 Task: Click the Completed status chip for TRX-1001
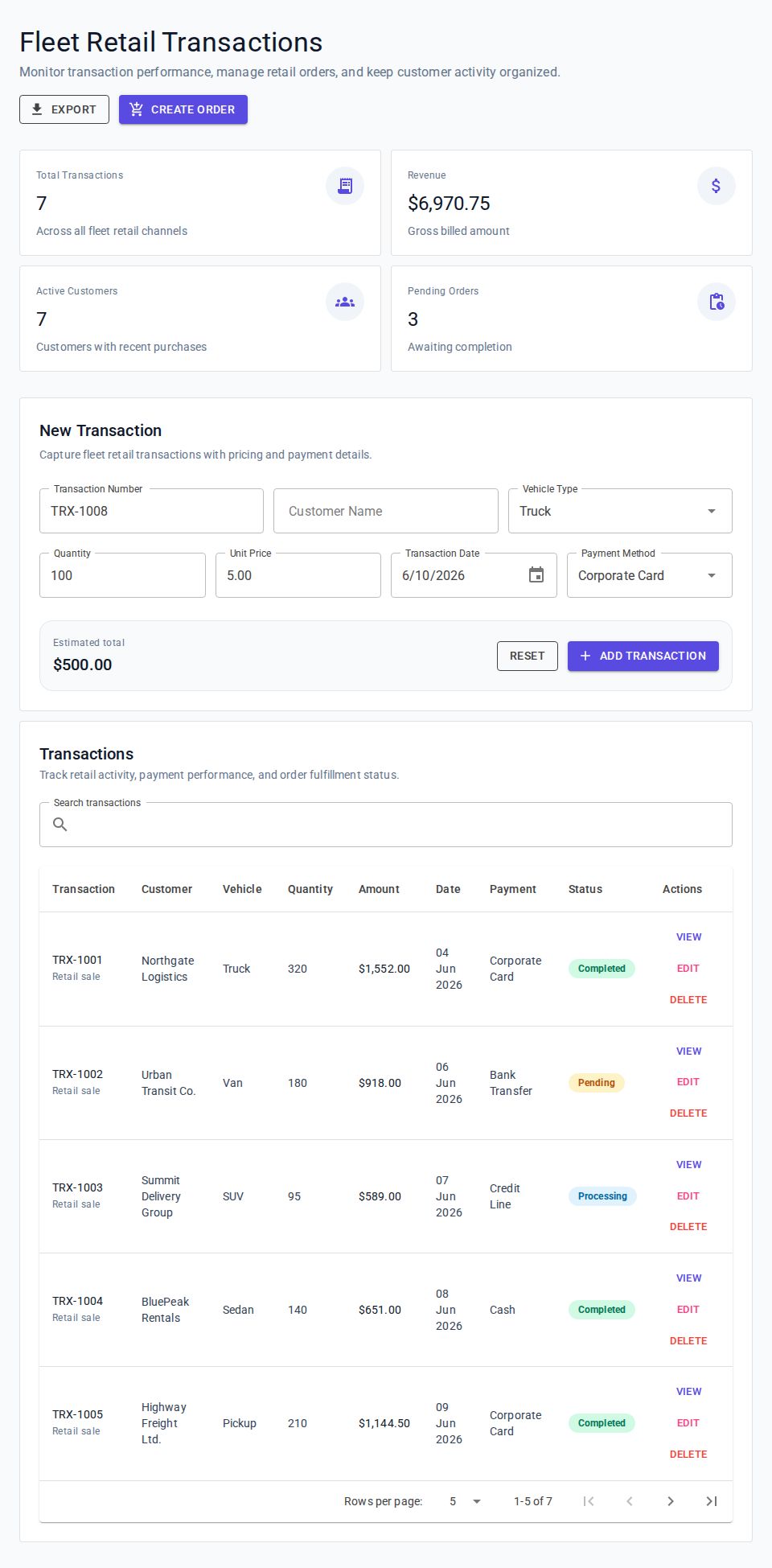click(602, 969)
